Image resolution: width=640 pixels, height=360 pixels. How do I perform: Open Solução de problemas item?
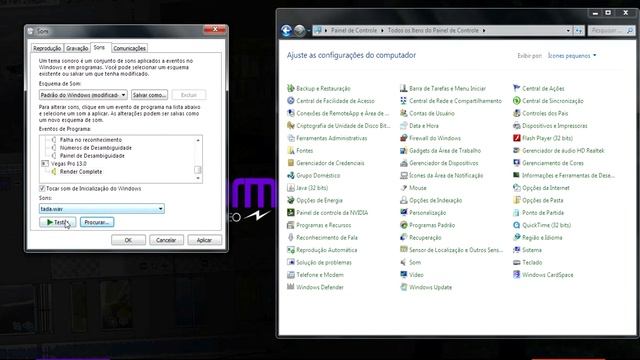pos(324,262)
